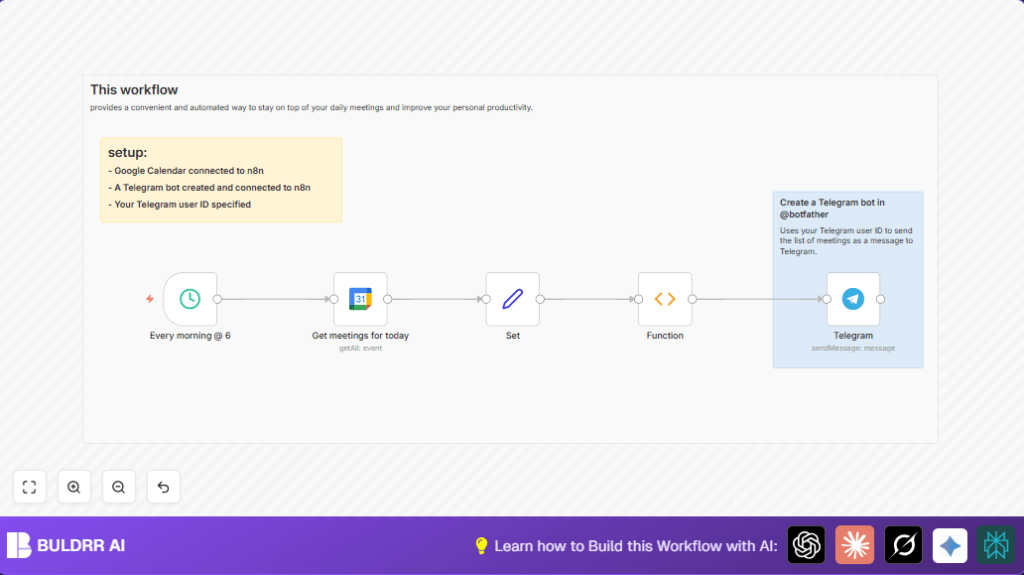Click the output connector of the Telegram node
Image resolution: width=1024 pixels, height=575 pixels.
coord(880,299)
